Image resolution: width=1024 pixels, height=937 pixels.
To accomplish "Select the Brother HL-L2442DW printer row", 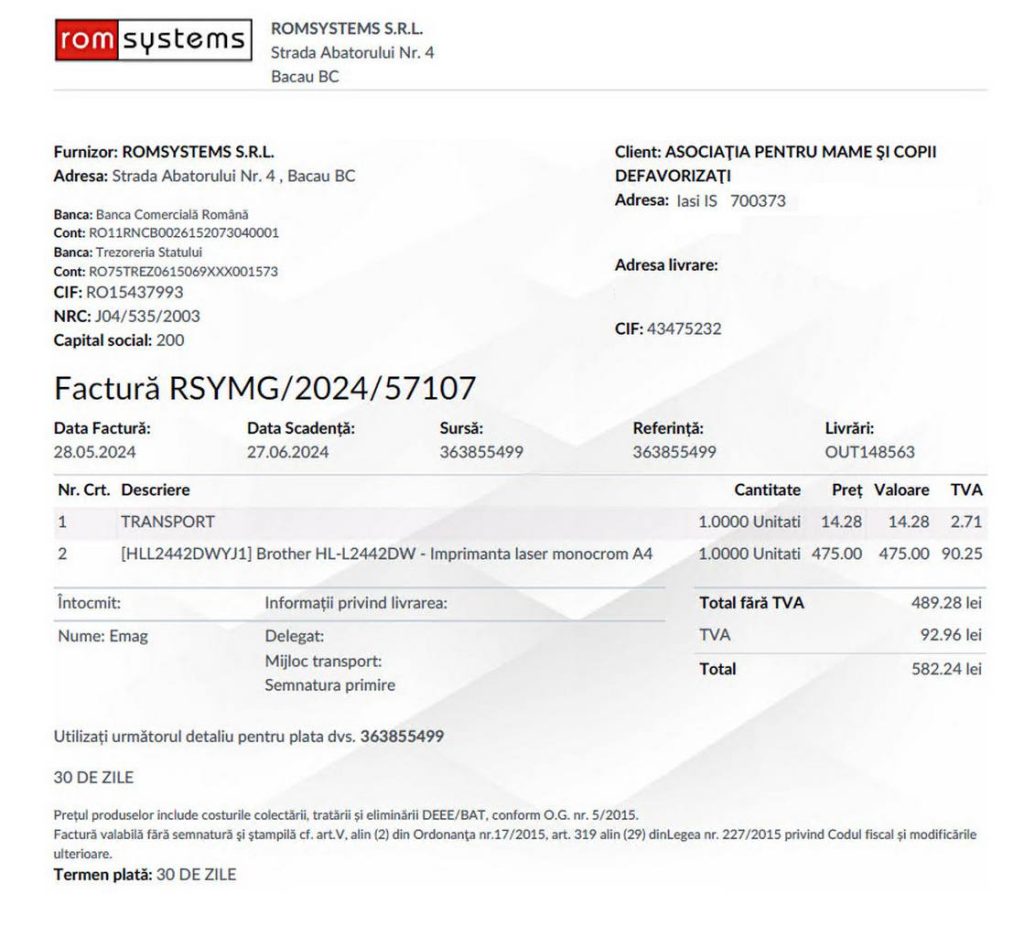I will coord(387,553).
